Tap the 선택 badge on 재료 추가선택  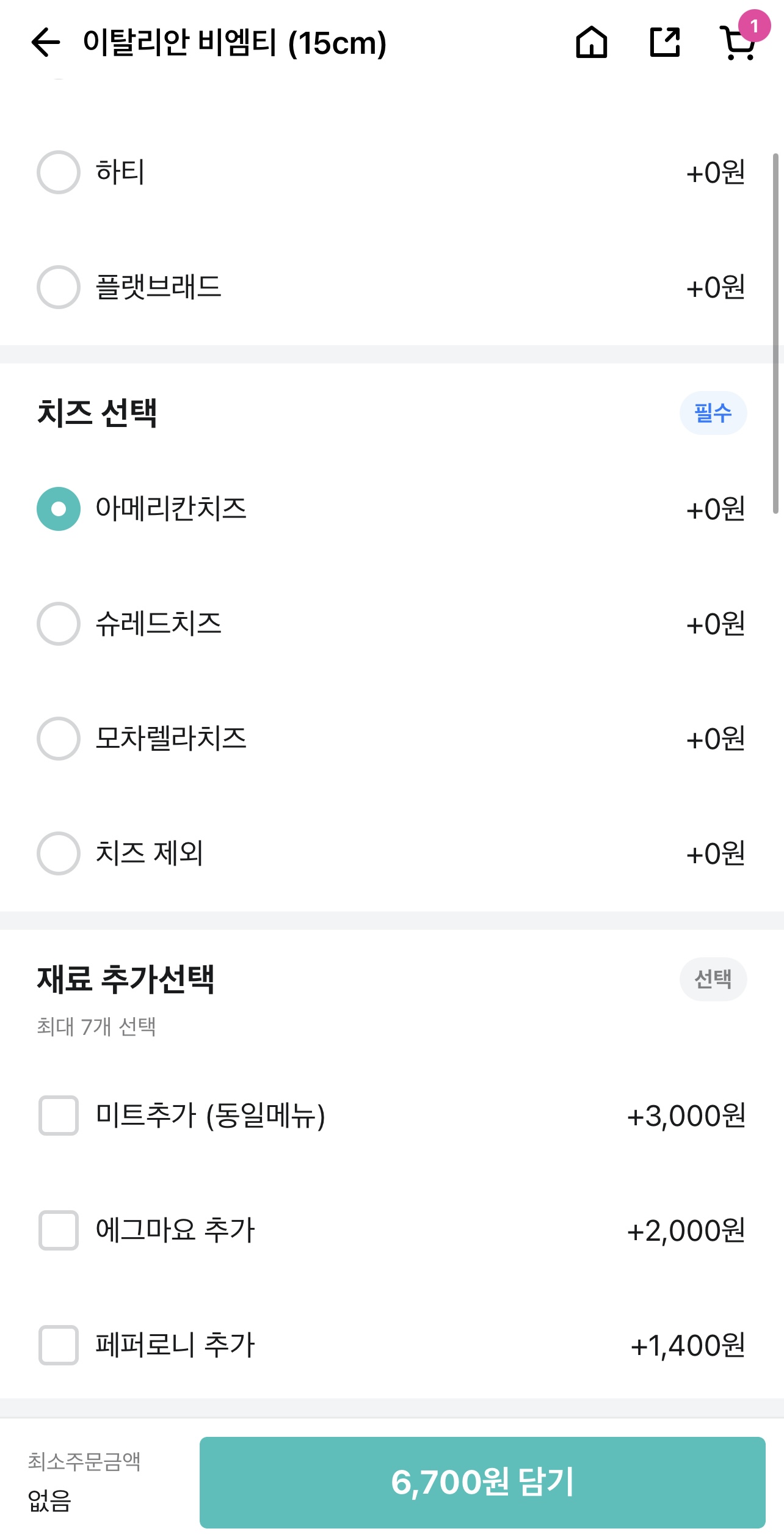(x=713, y=979)
